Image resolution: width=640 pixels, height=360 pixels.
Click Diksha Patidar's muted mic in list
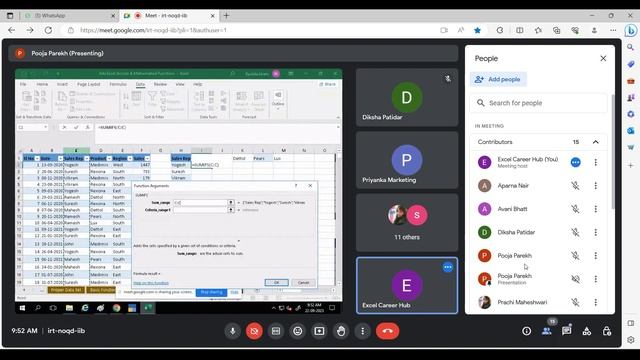(575, 232)
